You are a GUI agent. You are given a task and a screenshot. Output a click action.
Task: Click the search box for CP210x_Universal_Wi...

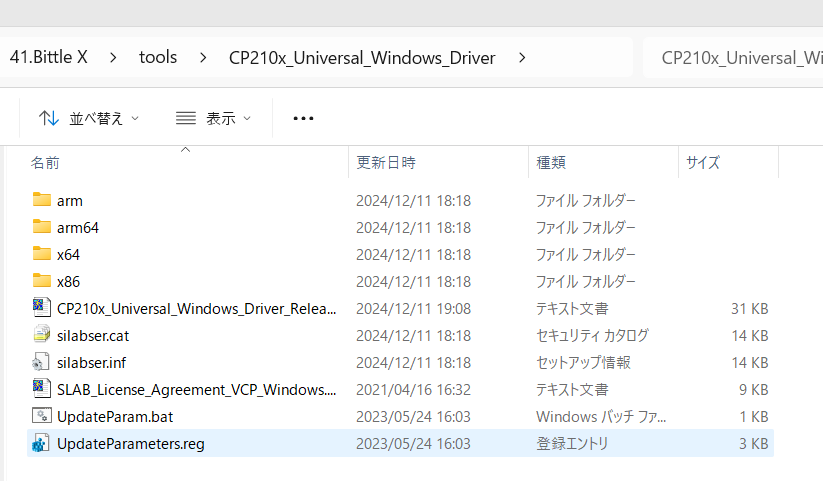pos(733,58)
